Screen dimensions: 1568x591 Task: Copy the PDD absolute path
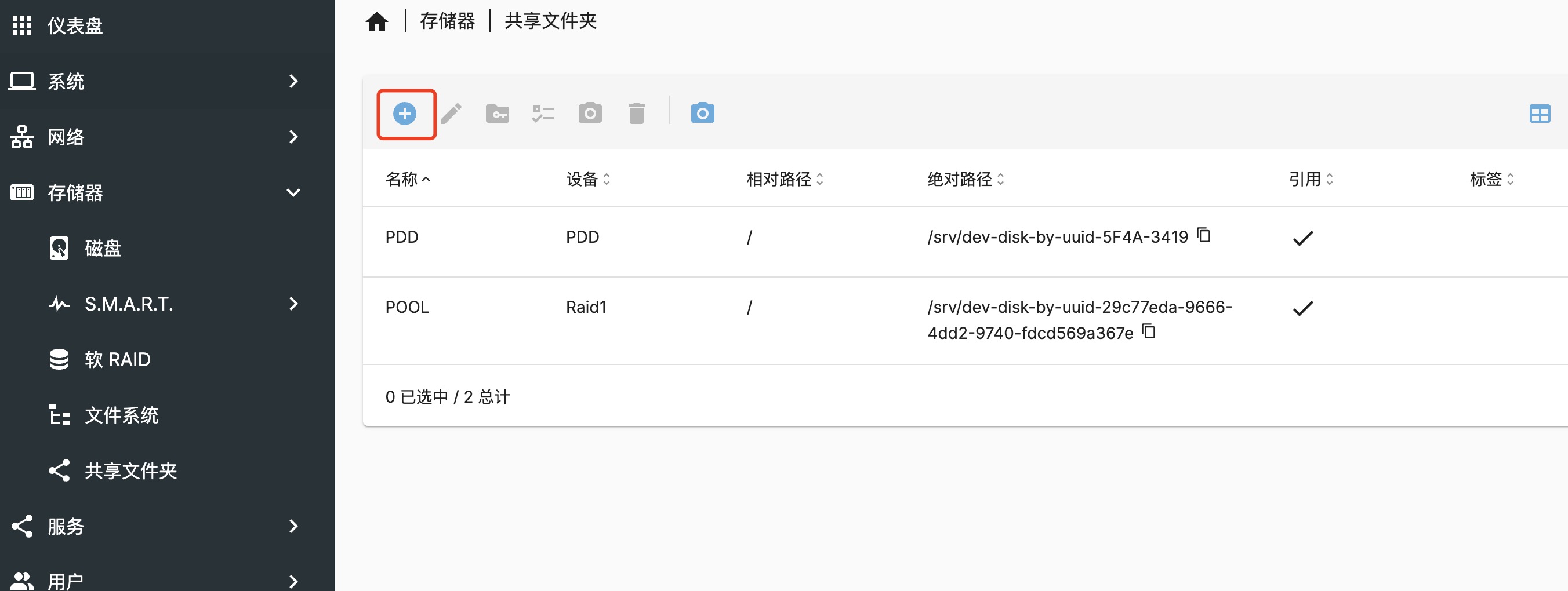coord(1203,235)
